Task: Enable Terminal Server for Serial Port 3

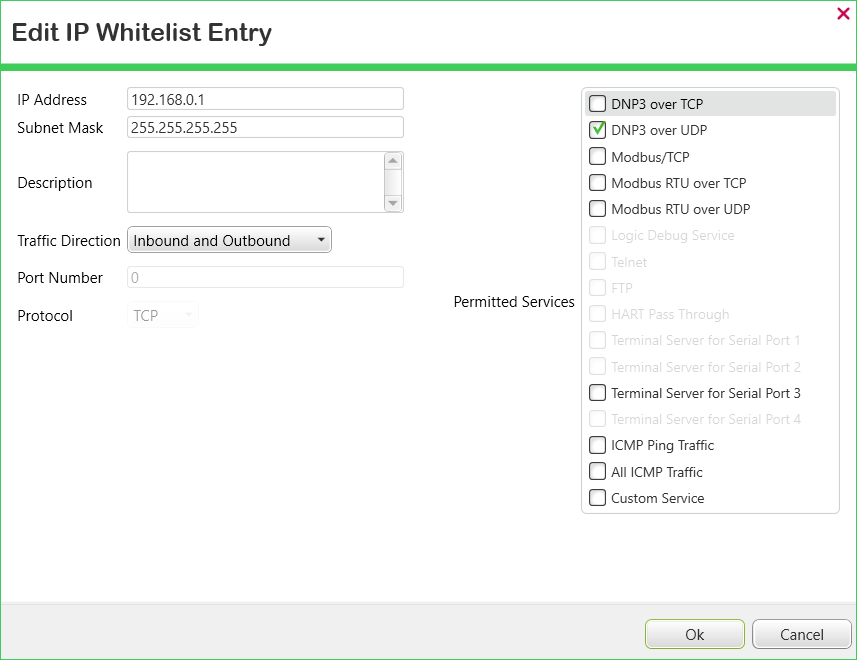Action: (x=597, y=393)
